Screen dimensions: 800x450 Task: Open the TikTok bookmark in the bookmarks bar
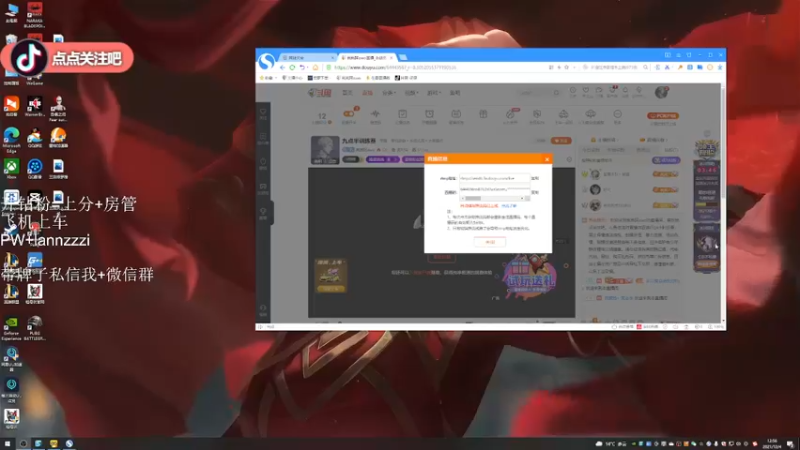(406, 78)
